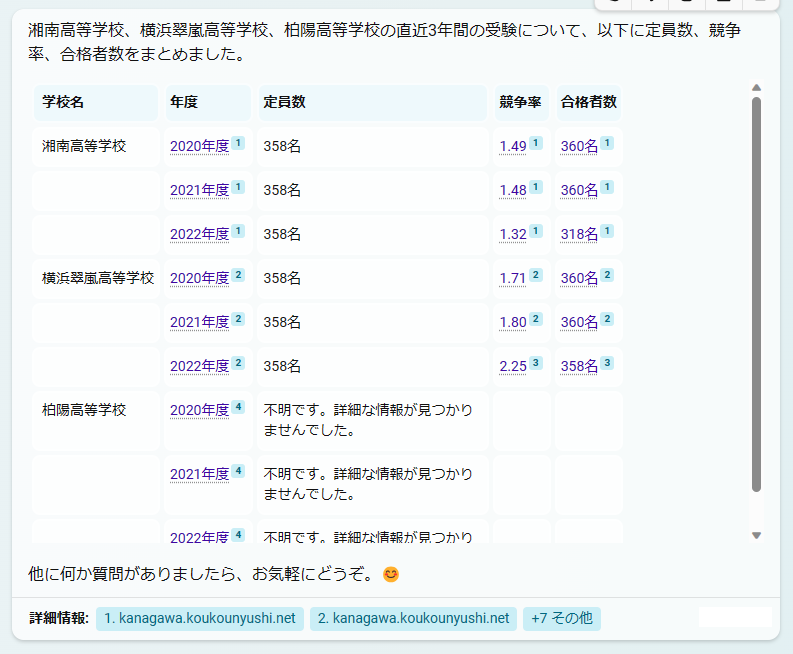The image size is (793, 654).
Task: Open the 2020年度 link in 柏陽高等学校 row
Action: pos(199,410)
